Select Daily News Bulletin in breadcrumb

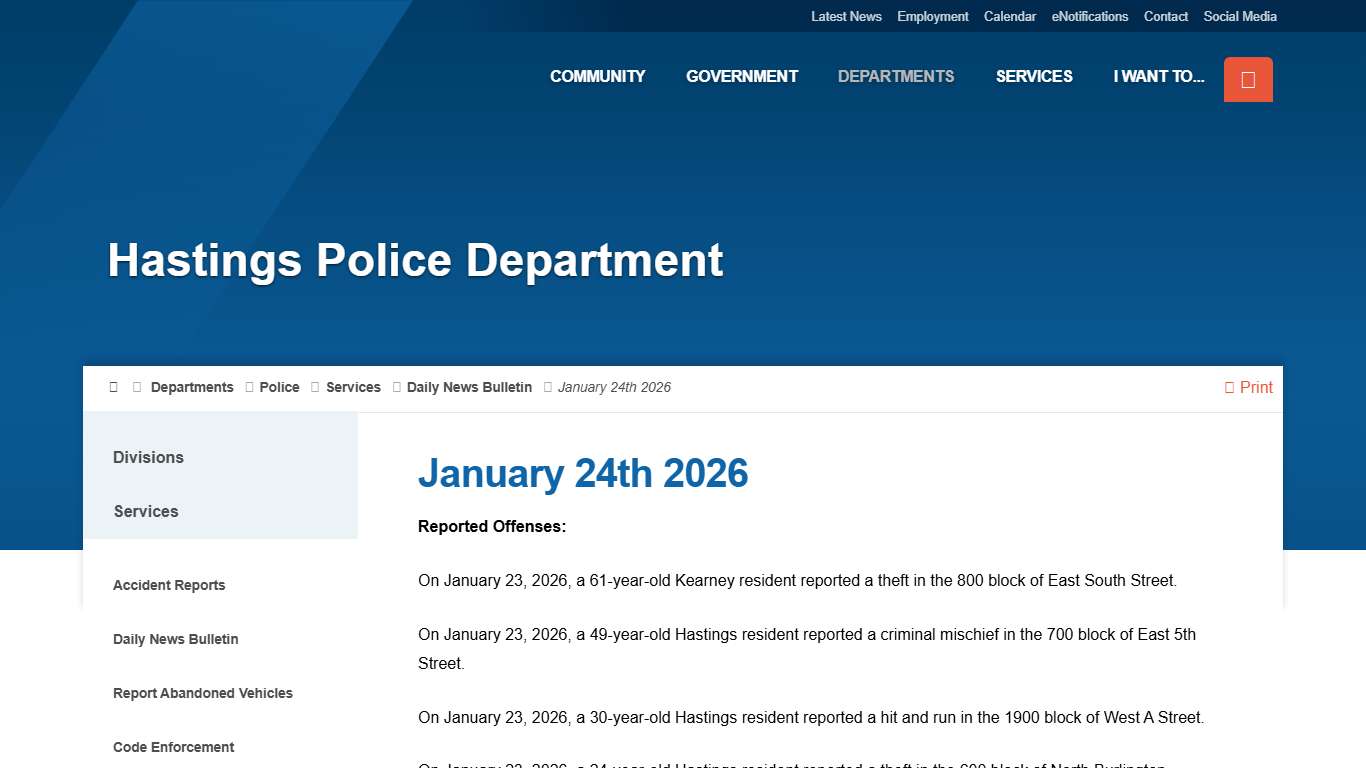click(x=469, y=387)
